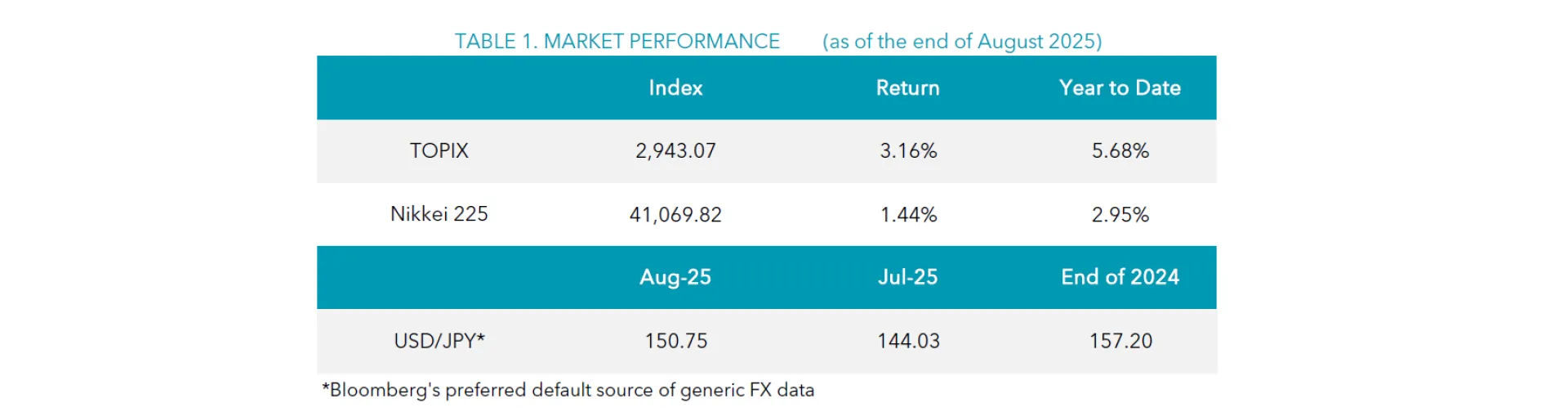Select the TOPIX row label
Screen dimensions: 1568x412
click(439, 151)
